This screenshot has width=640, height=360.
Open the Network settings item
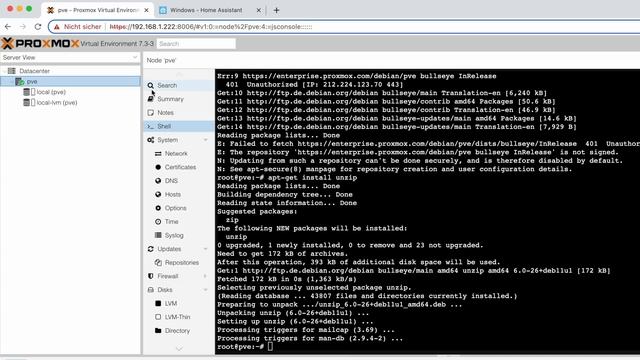(x=178, y=153)
